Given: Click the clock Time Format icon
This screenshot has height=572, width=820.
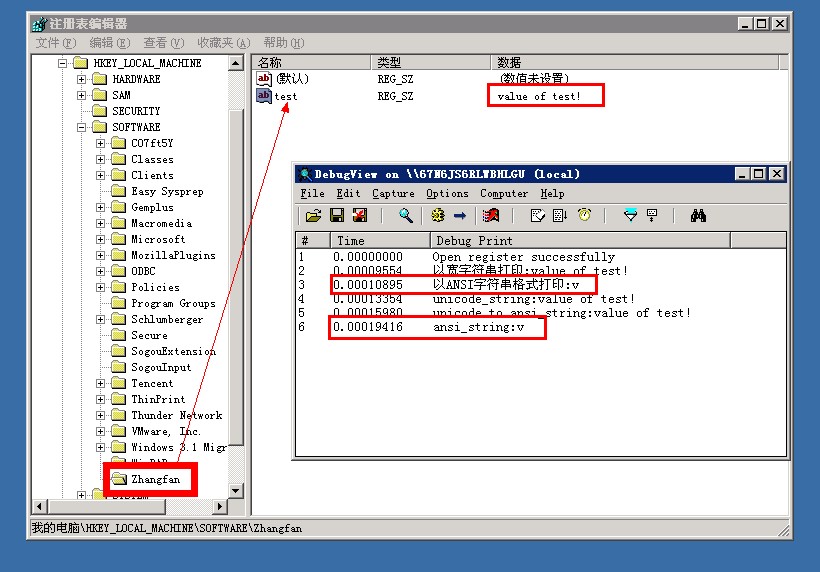Looking at the screenshot, I should 585,215.
